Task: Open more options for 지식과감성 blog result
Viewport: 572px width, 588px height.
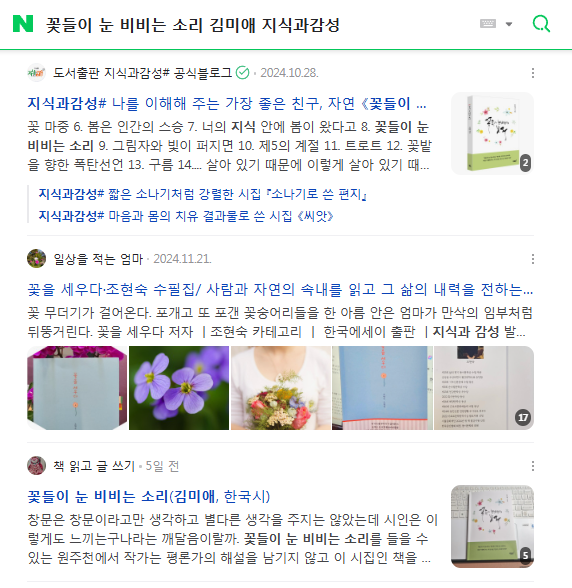Action: click(533, 73)
